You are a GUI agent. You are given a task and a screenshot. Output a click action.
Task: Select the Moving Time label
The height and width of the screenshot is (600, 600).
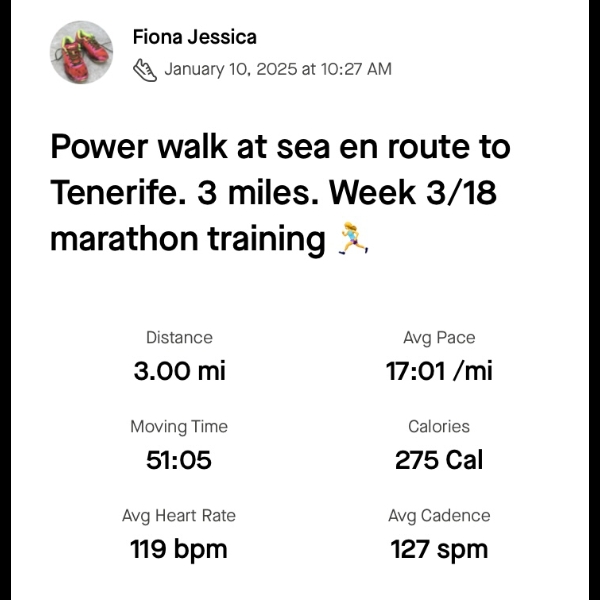click(x=179, y=426)
